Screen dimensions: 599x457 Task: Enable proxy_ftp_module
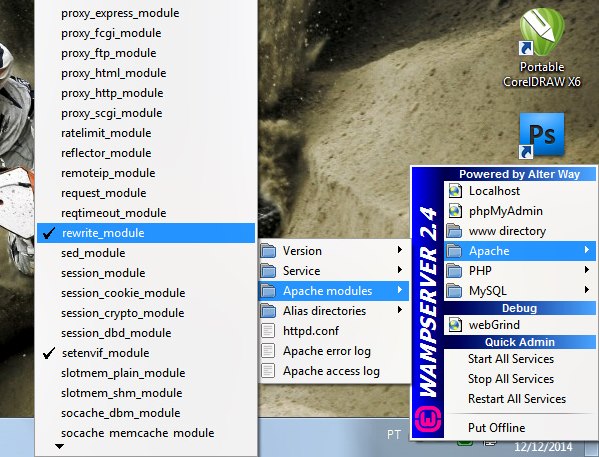click(146, 53)
